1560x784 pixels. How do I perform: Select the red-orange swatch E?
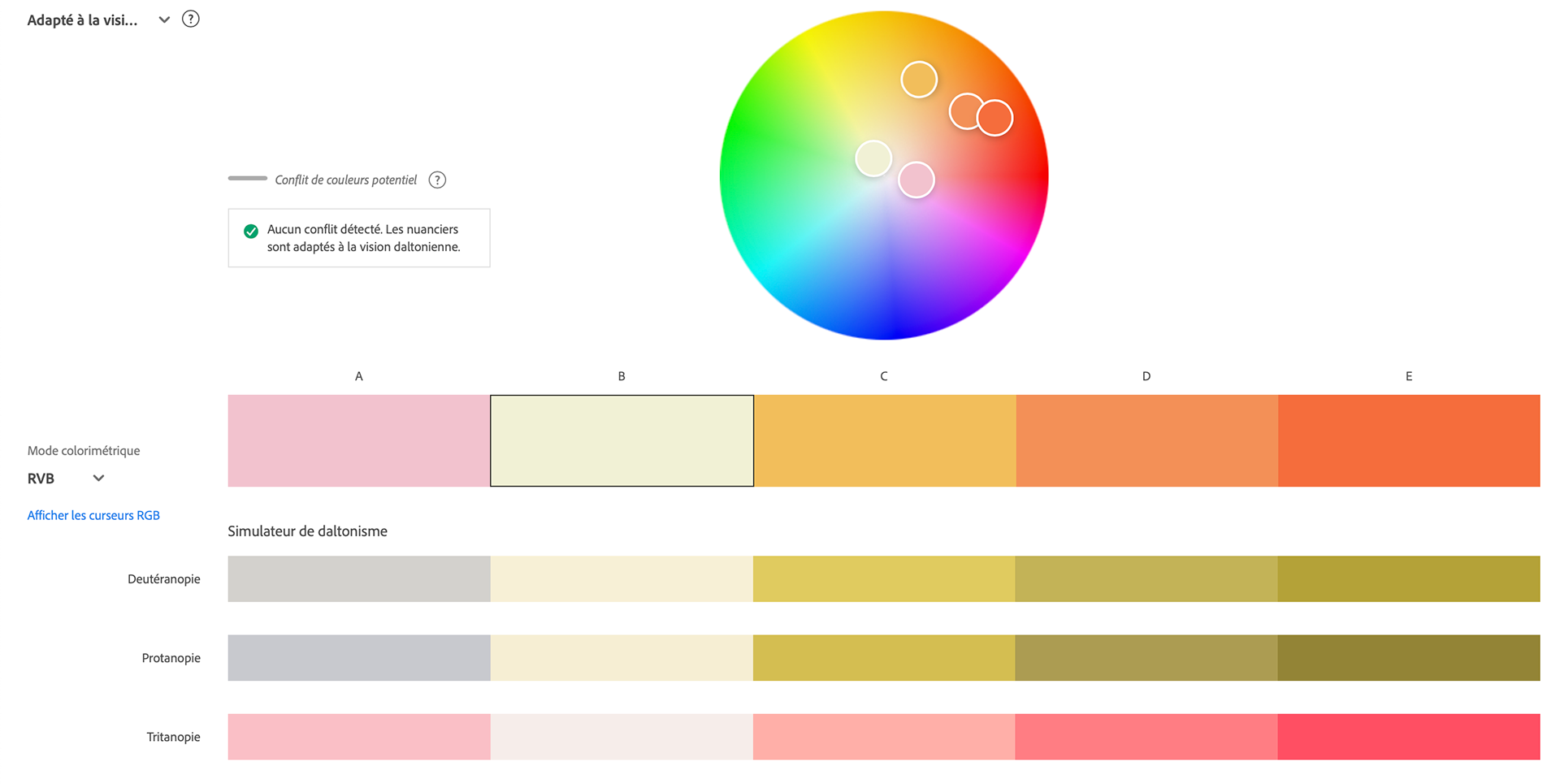point(1409,440)
